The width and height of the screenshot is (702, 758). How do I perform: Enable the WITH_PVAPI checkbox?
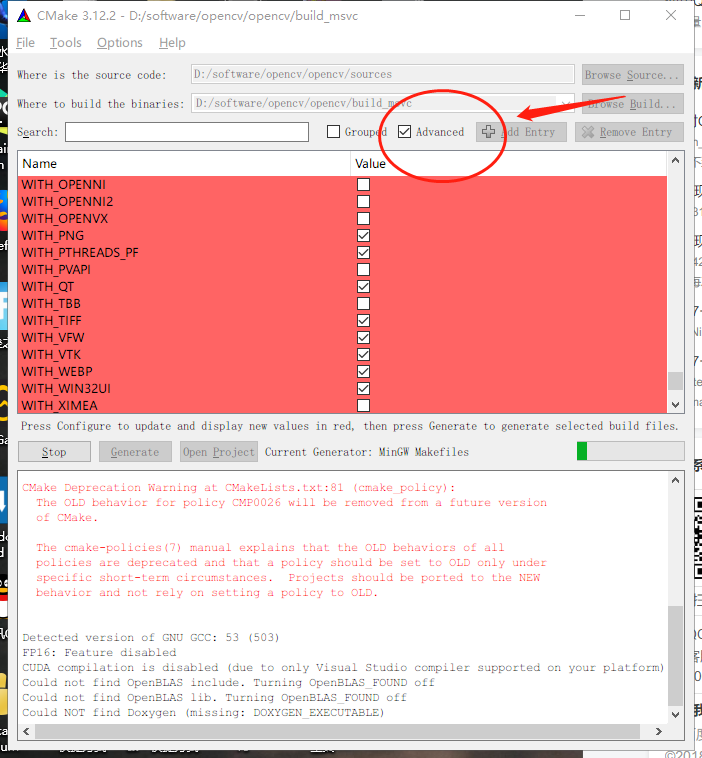pos(363,269)
